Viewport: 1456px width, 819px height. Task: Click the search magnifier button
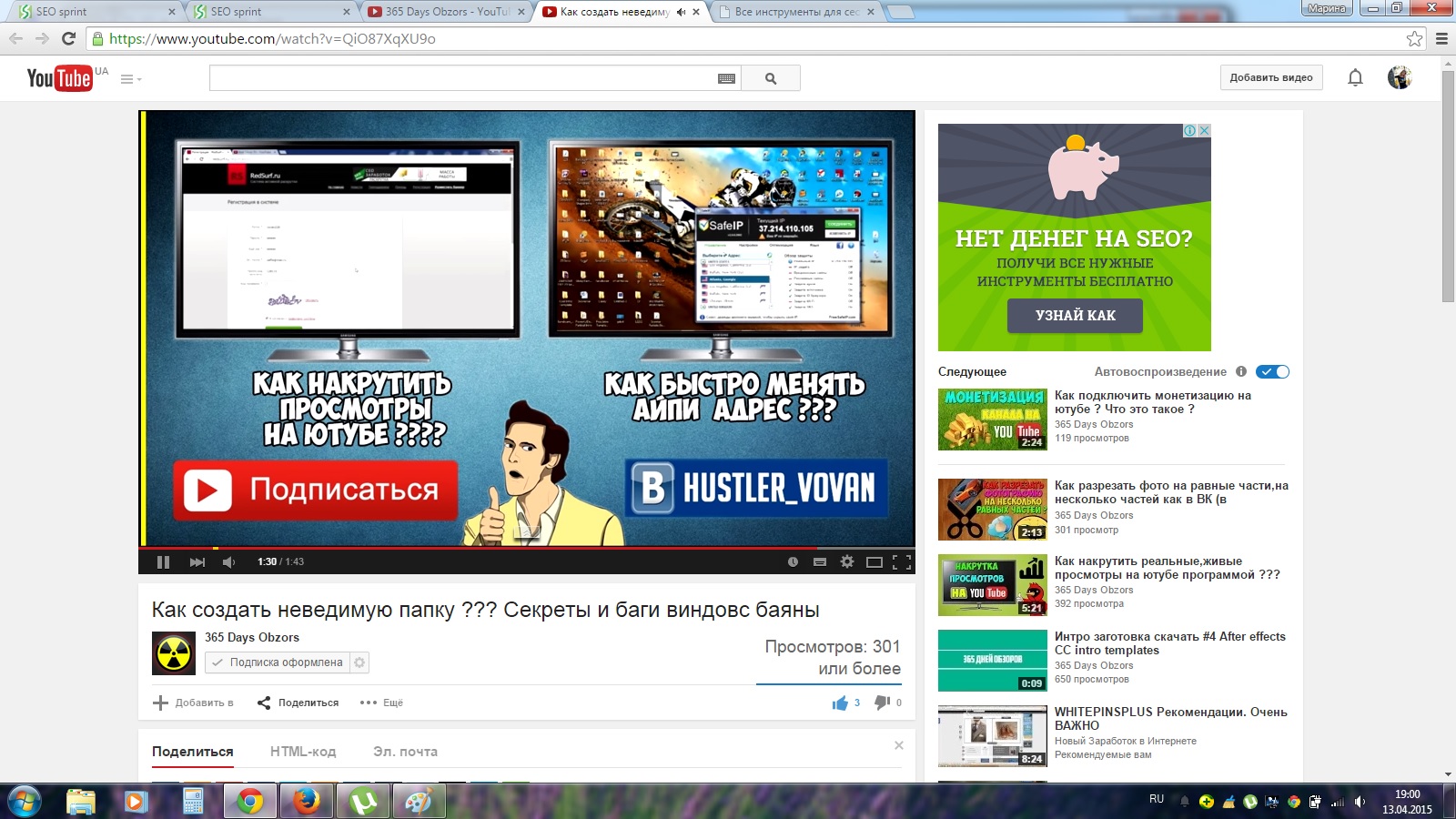coord(771,78)
